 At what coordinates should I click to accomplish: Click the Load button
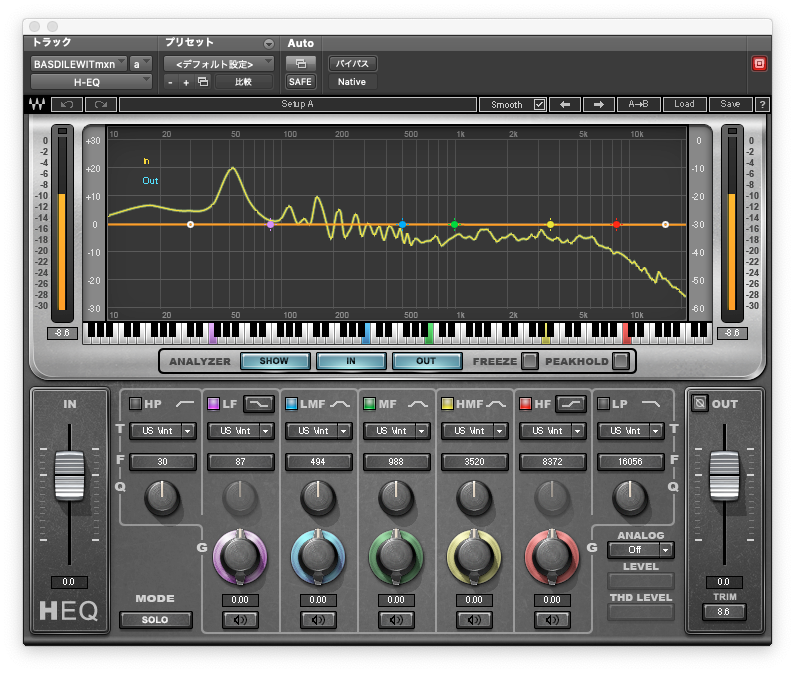point(684,104)
